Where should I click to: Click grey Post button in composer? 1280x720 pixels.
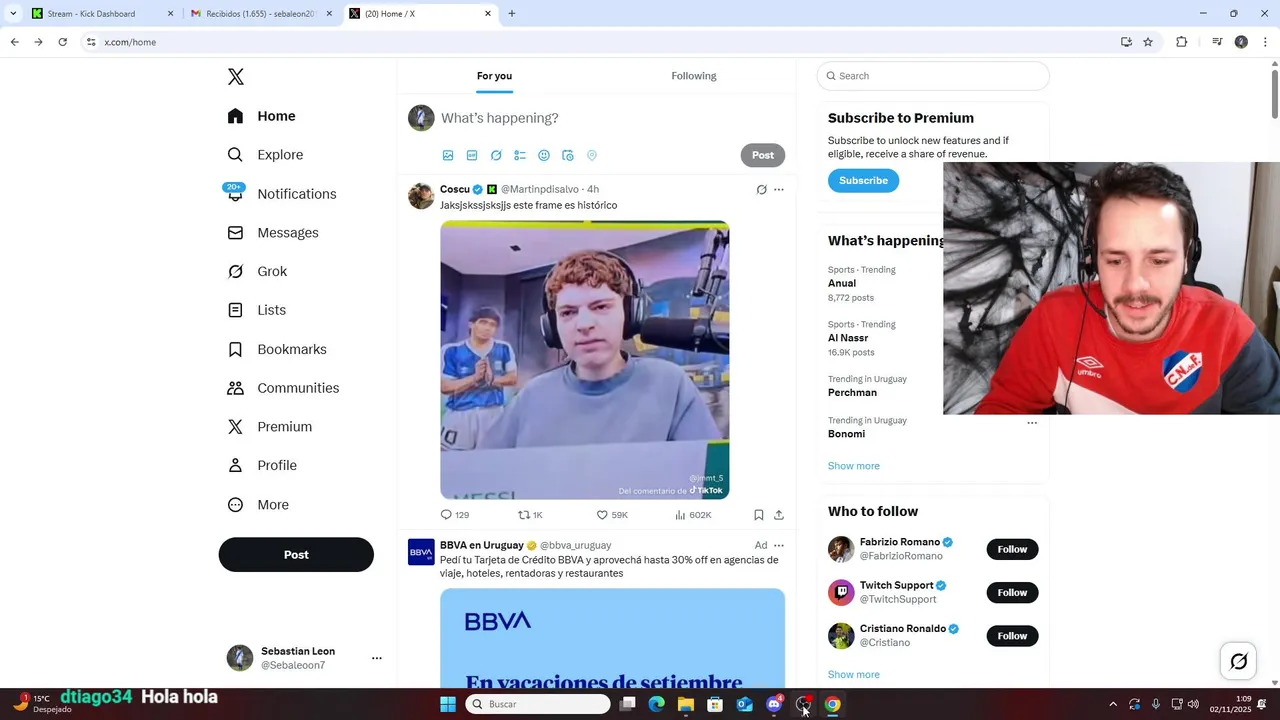pos(763,155)
